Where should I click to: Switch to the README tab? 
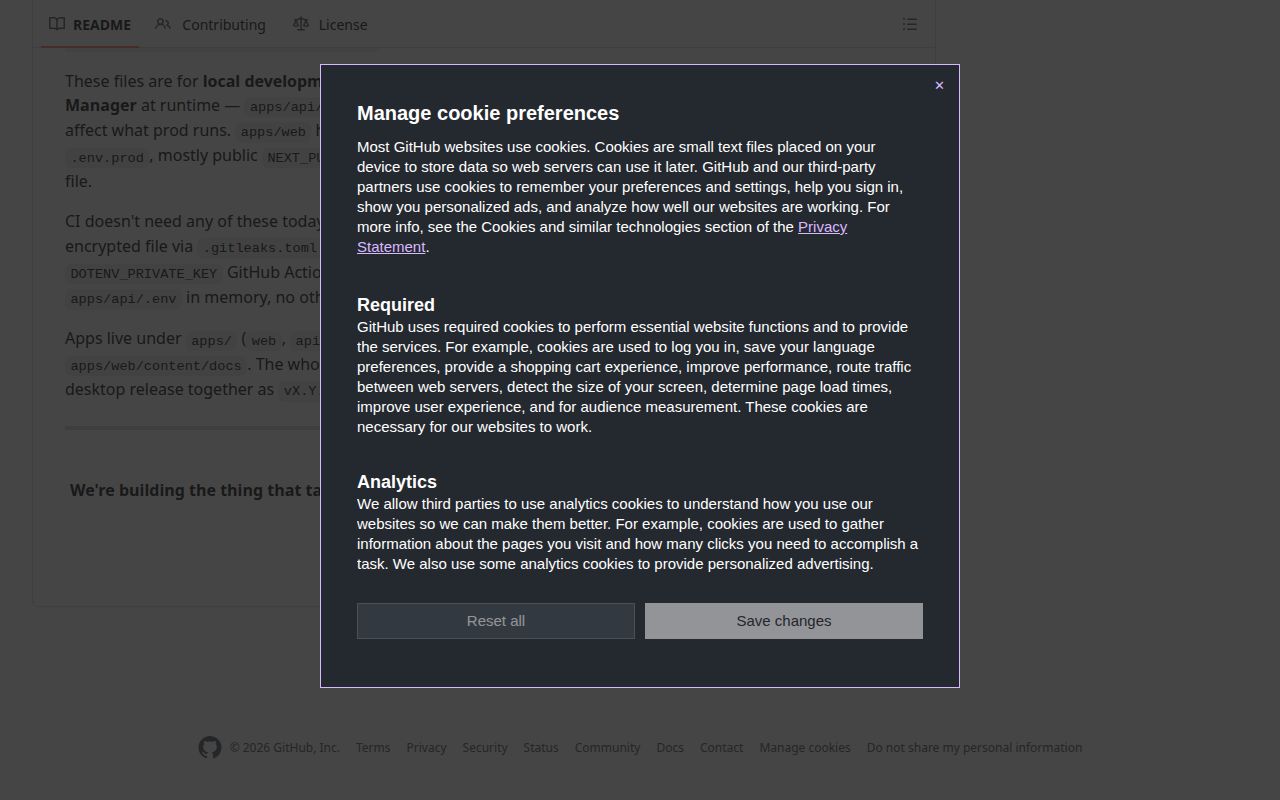tap(90, 25)
